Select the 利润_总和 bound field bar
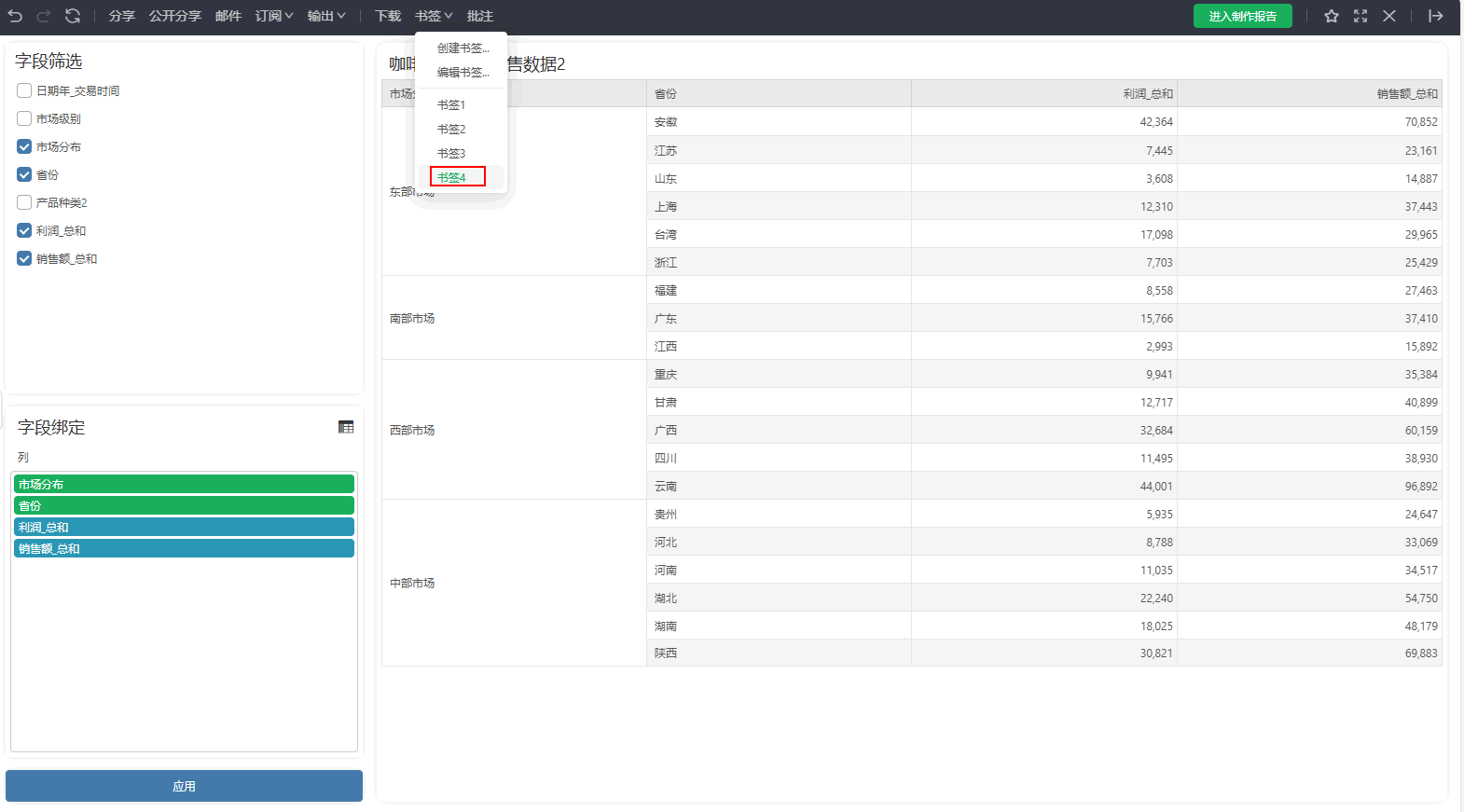 [x=184, y=527]
